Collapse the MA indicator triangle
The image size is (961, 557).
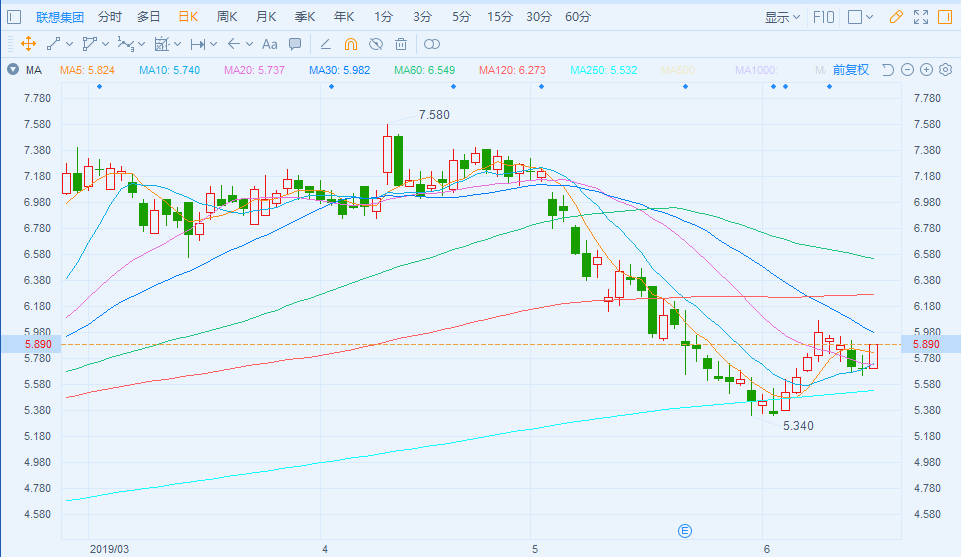pos(12,70)
